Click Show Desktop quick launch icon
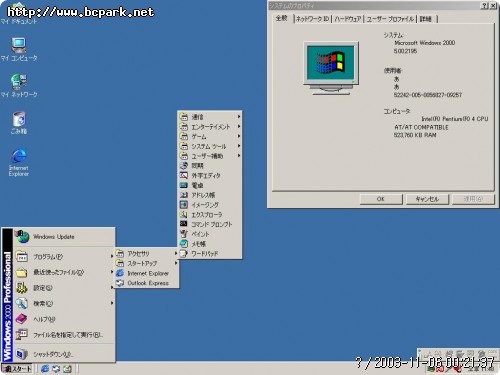Screen dimensions: 500x375 pyautogui.click(x=67, y=369)
